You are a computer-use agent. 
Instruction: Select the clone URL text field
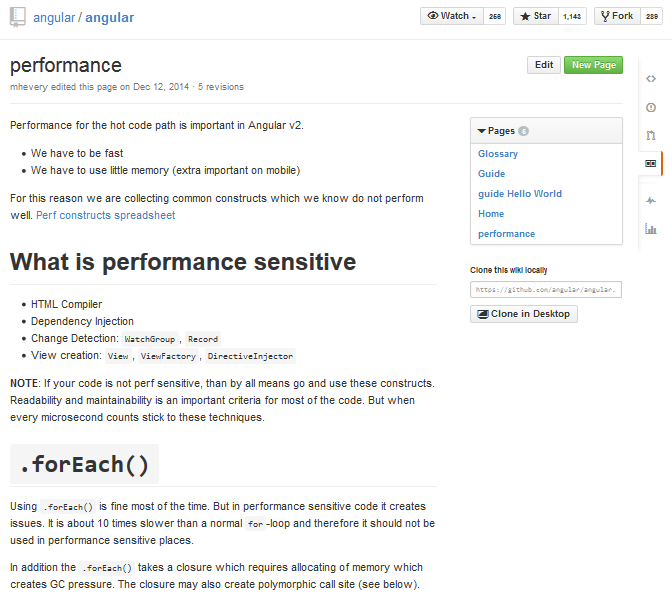coord(546,290)
